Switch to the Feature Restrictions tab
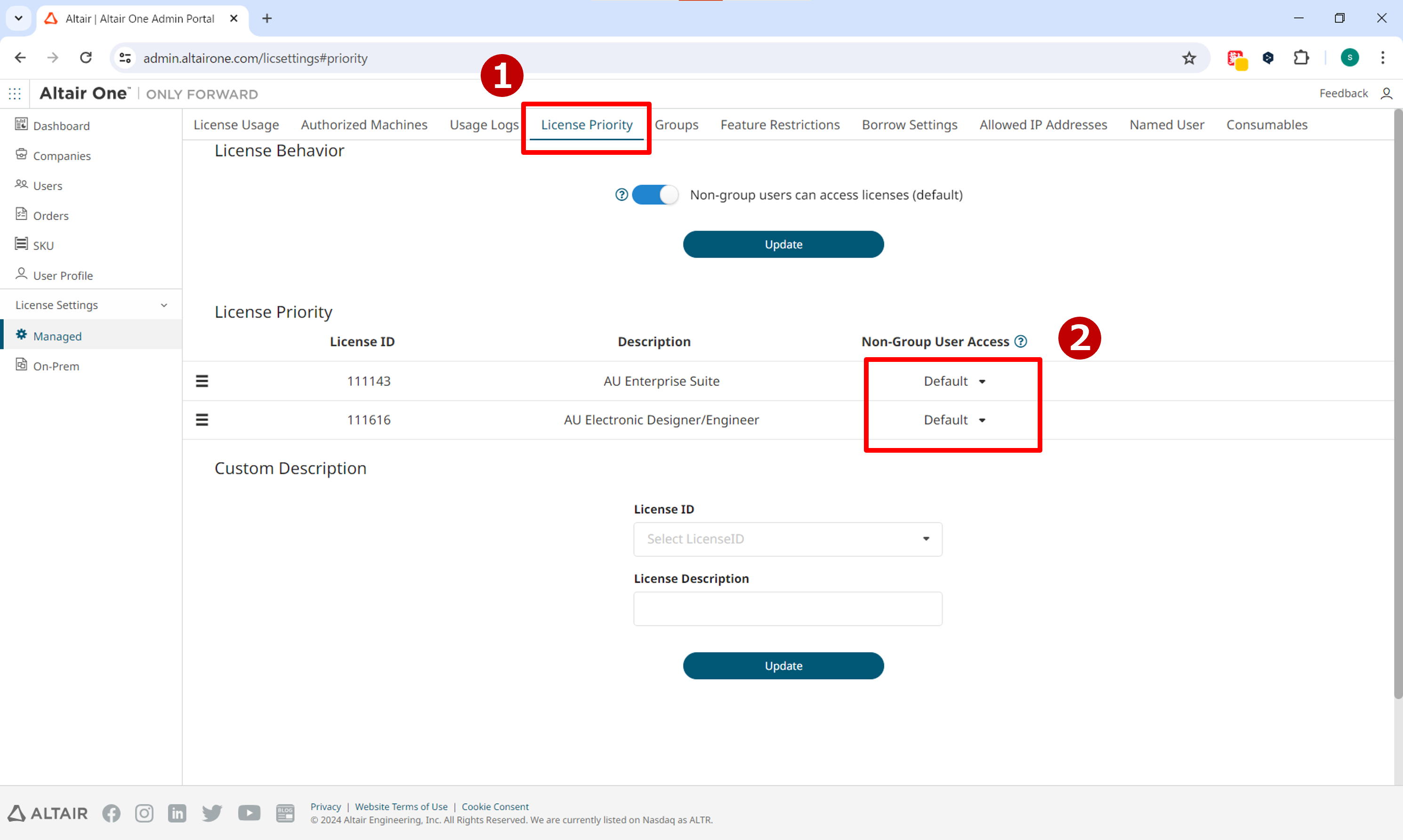The width and height of the screenshot is (1403, 840). coord(780,125)
